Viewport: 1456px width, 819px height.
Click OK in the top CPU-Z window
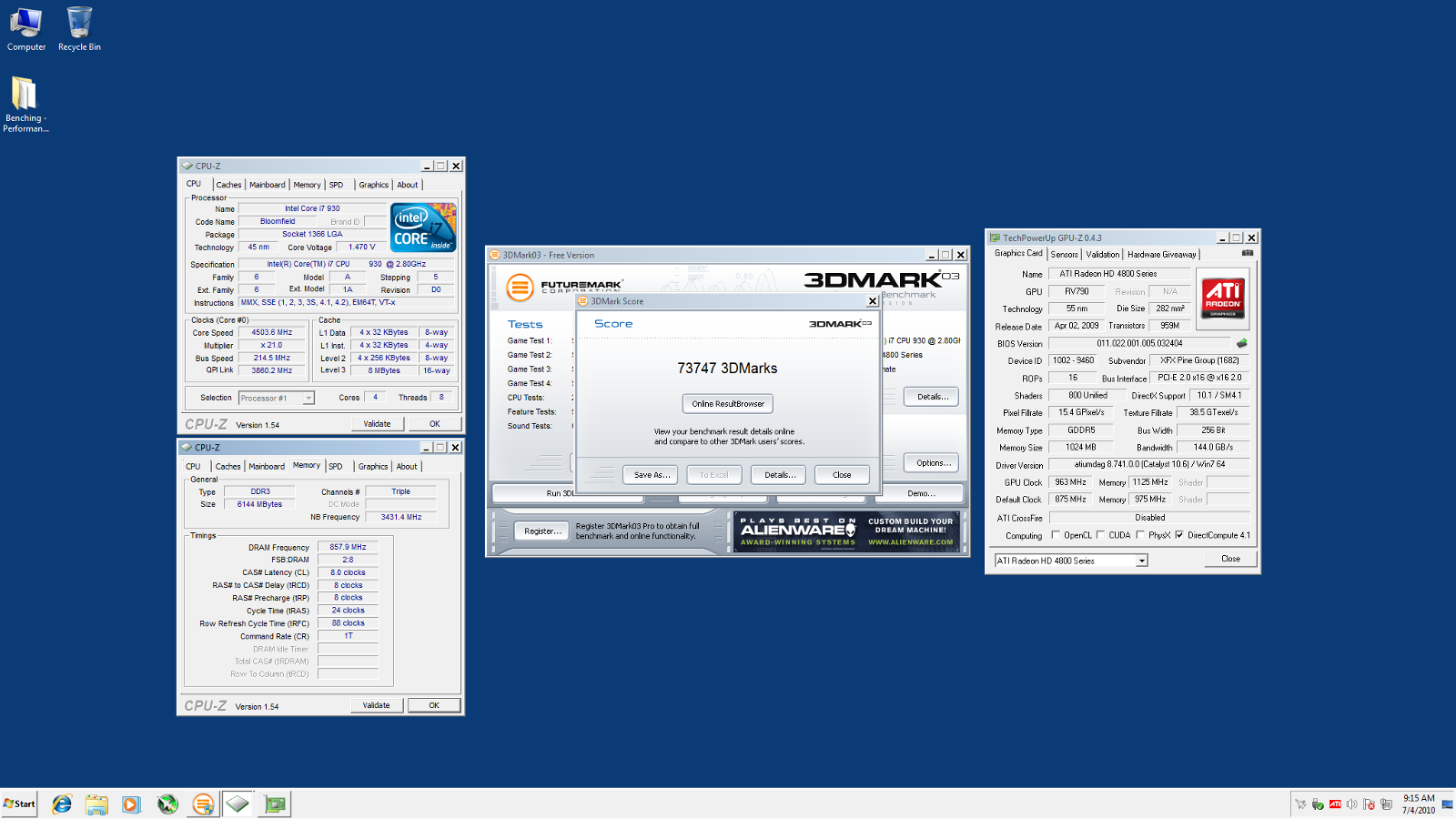tap(434, 424)
